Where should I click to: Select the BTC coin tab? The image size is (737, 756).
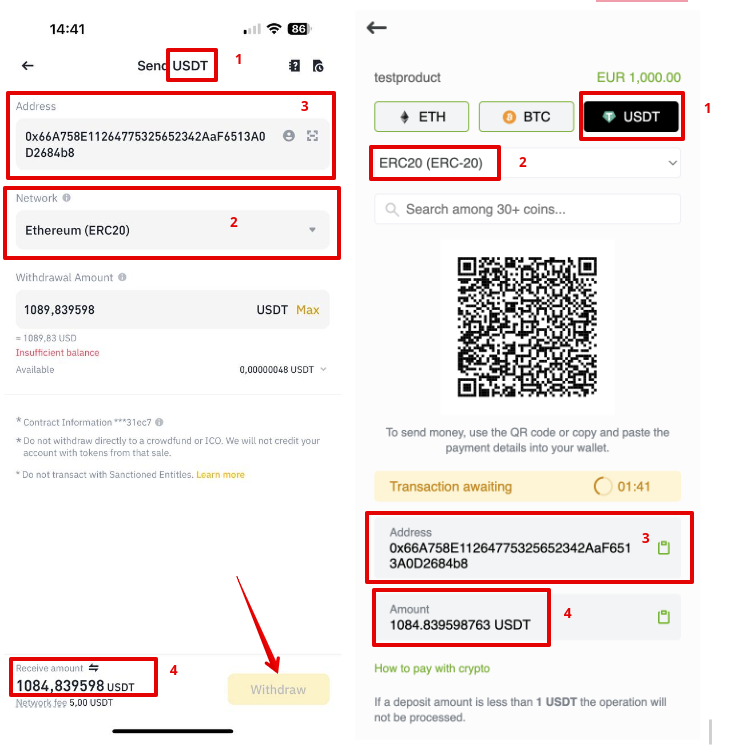click(526, 117)
